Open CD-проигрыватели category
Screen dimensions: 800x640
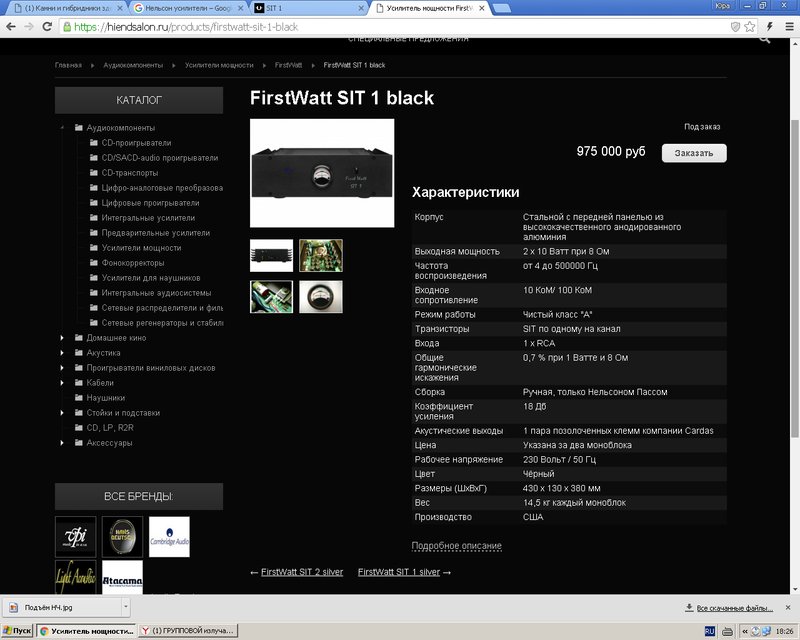pyautogui.click(x=136, y=143)
